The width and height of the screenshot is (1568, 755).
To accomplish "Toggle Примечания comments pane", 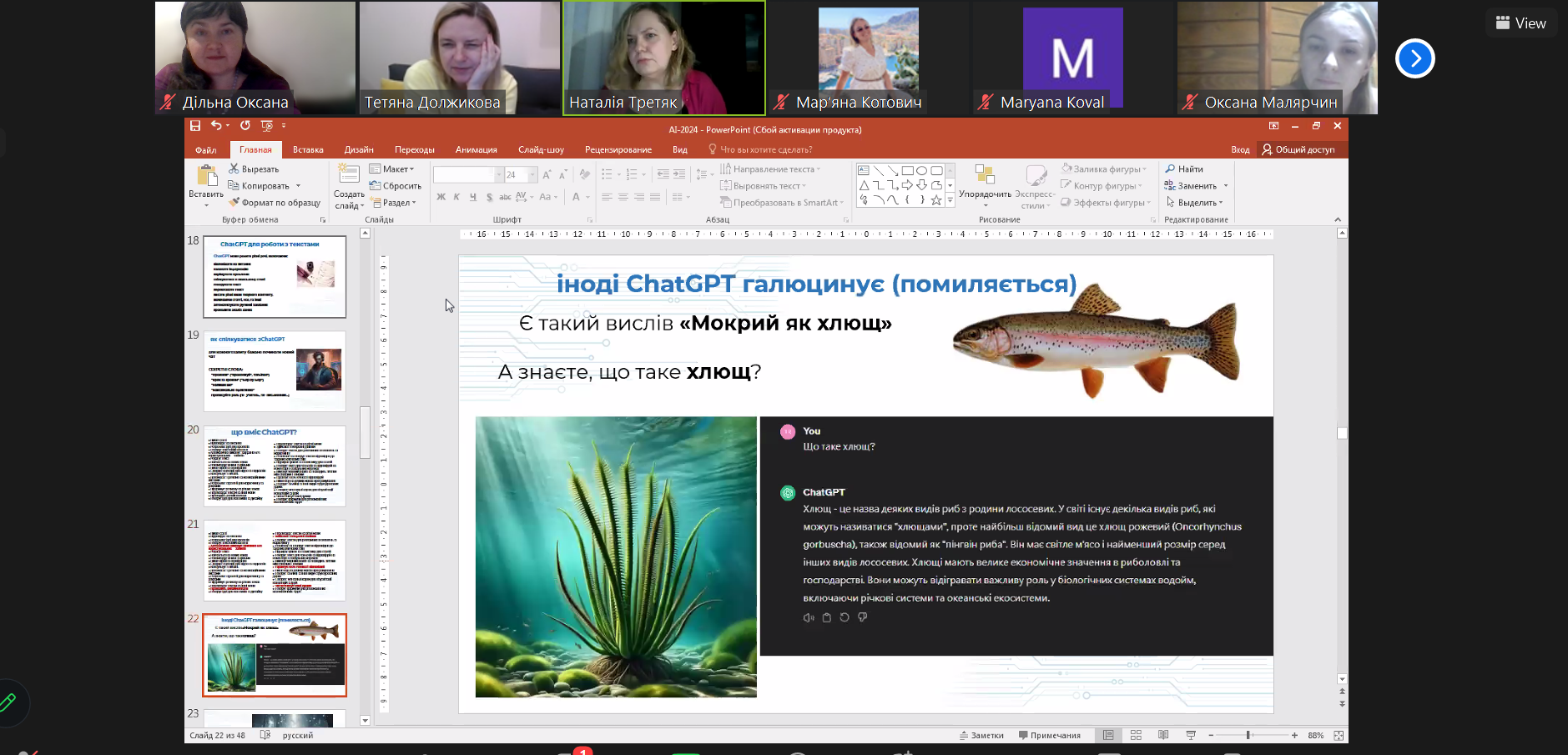I will coord(1049,736).
